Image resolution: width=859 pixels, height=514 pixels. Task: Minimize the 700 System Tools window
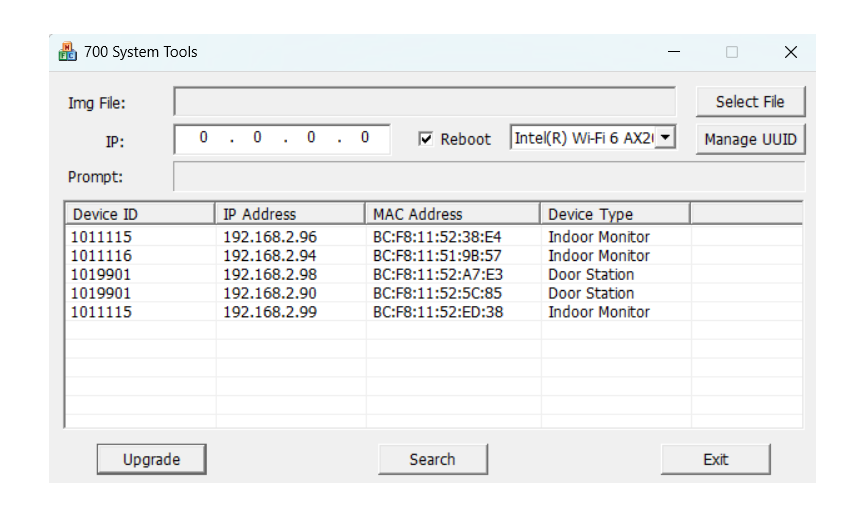[674, 52]
